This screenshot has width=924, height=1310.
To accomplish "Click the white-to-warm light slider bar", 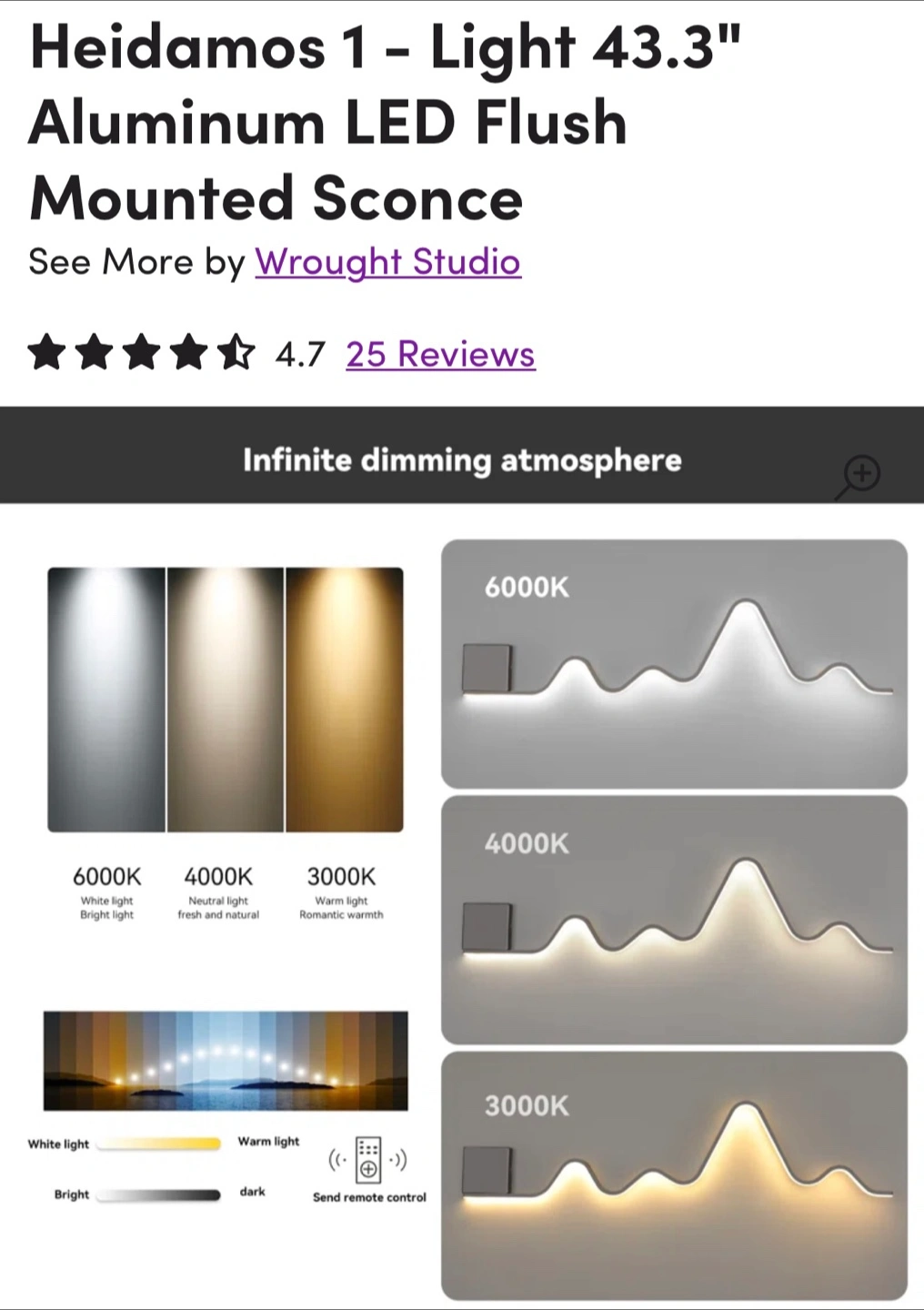I will [159, 1144].
